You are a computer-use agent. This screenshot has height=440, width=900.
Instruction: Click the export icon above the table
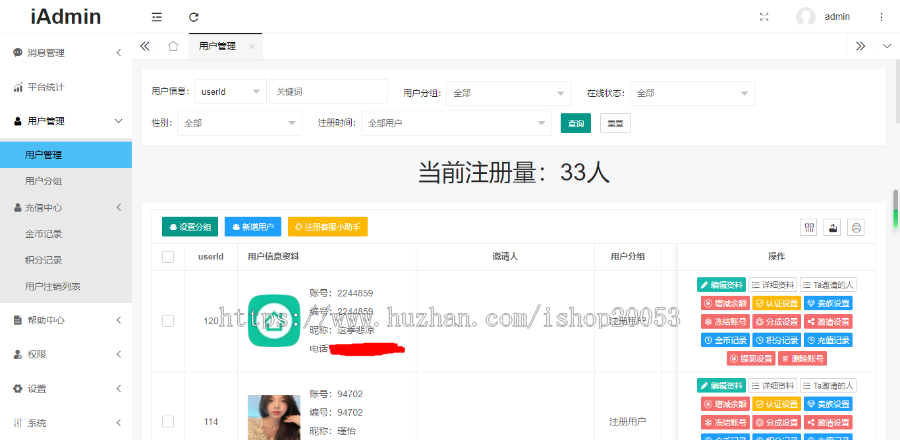(x=832, y=228)
